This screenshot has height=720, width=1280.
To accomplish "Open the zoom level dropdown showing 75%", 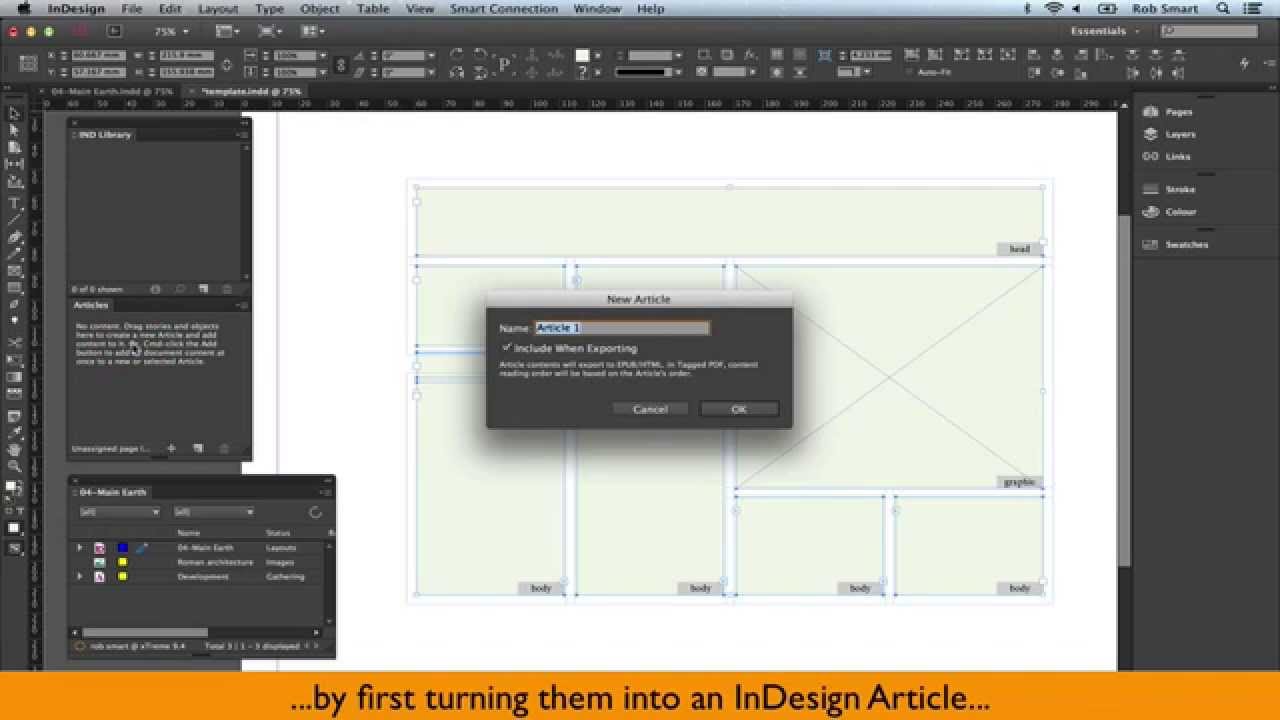I will [x=172, y=32].
